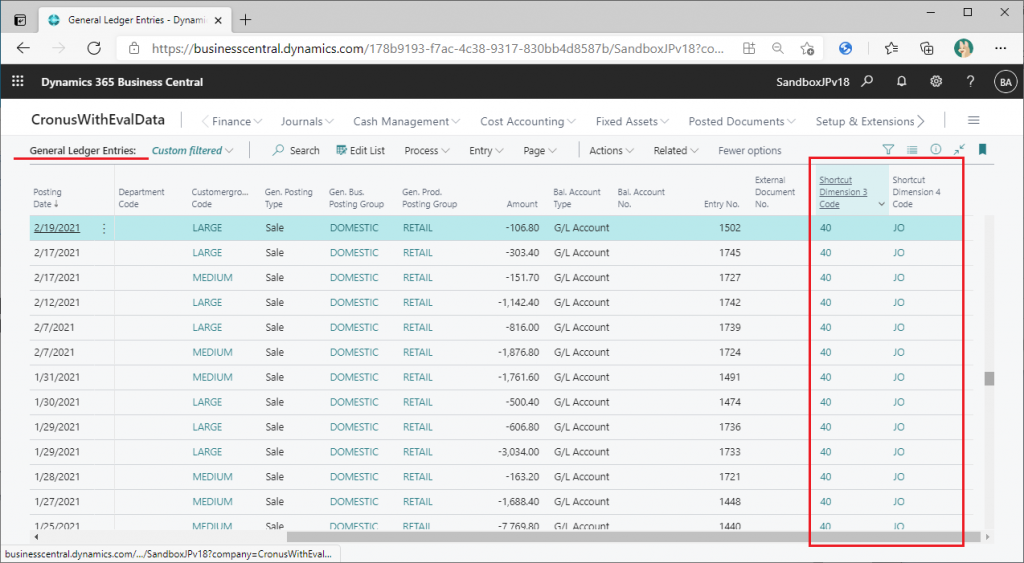This screenshot has height=563, width=1024.
Task: Click Fewer options
Action: point(750,150)
